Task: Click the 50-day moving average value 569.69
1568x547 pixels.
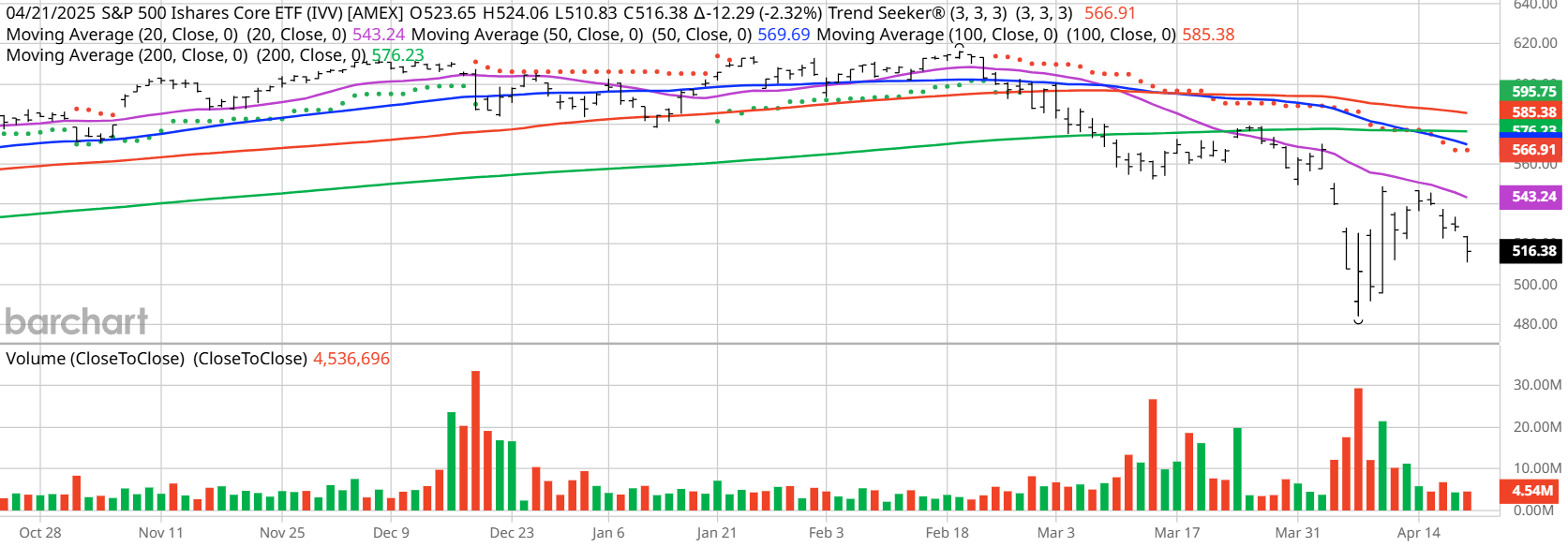Action: (784, 35)
